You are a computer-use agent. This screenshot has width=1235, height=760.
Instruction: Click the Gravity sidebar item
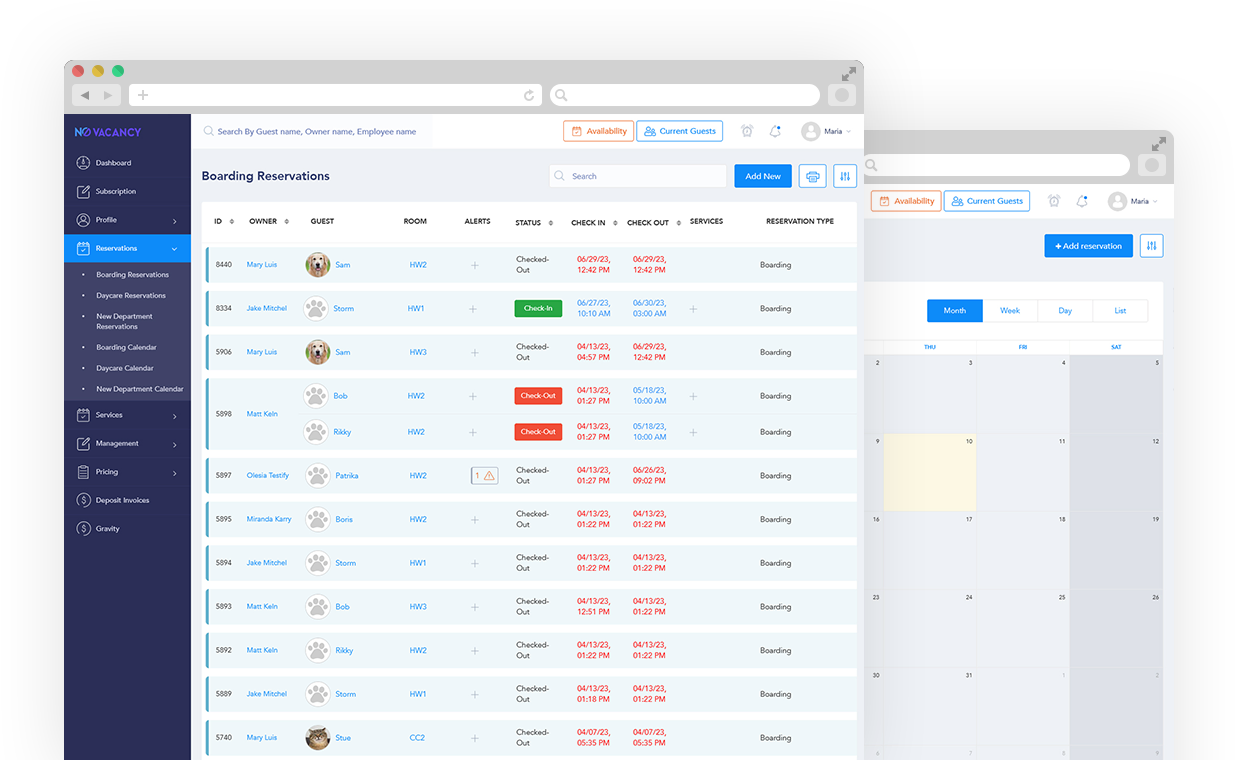107,528
